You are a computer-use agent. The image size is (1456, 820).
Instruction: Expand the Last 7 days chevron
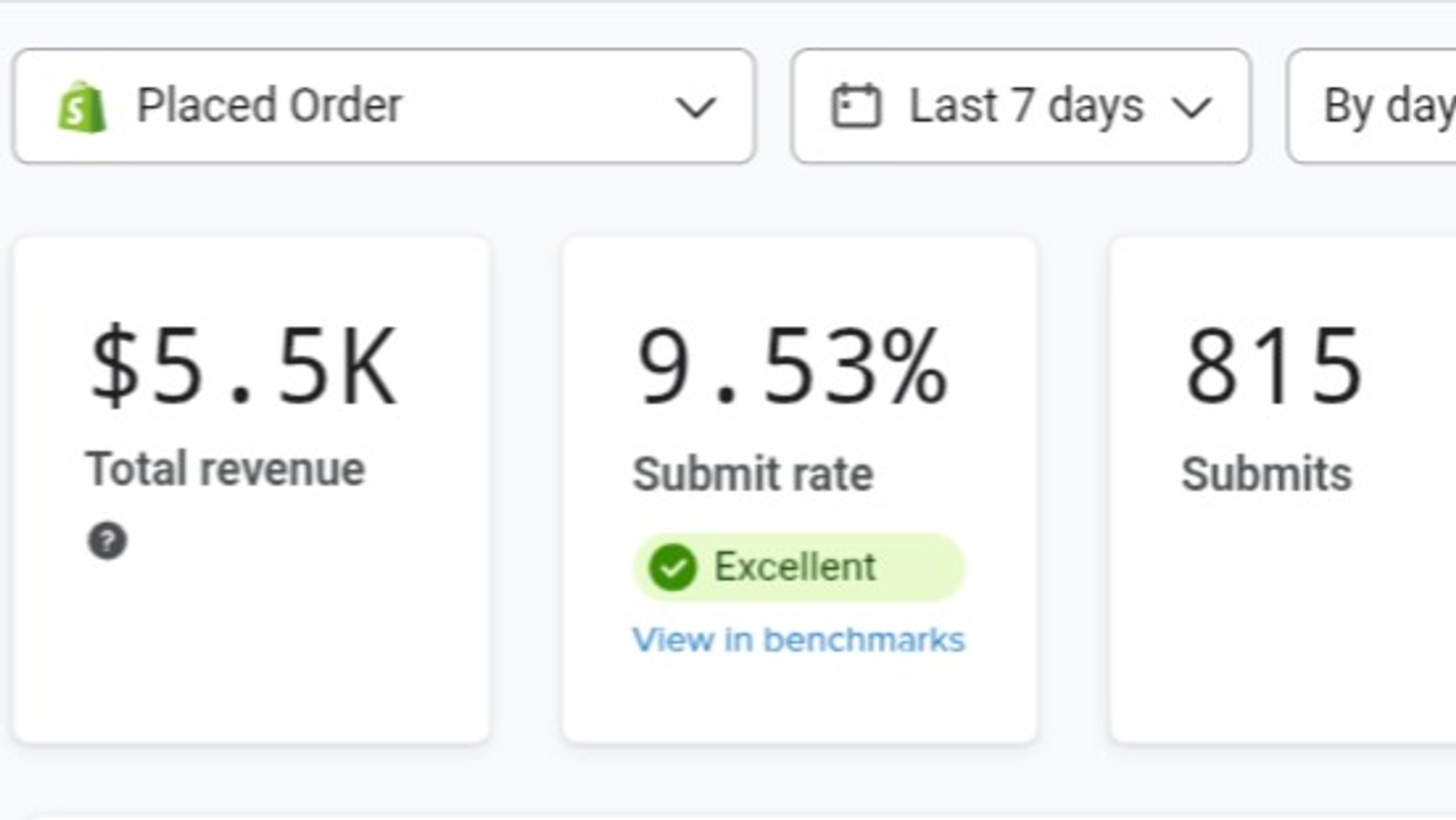pos(1192,107)
